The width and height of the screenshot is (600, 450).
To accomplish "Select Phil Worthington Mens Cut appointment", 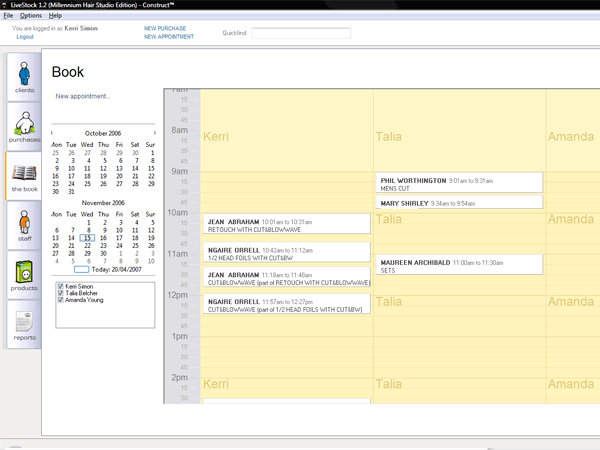I will point(459,183).
